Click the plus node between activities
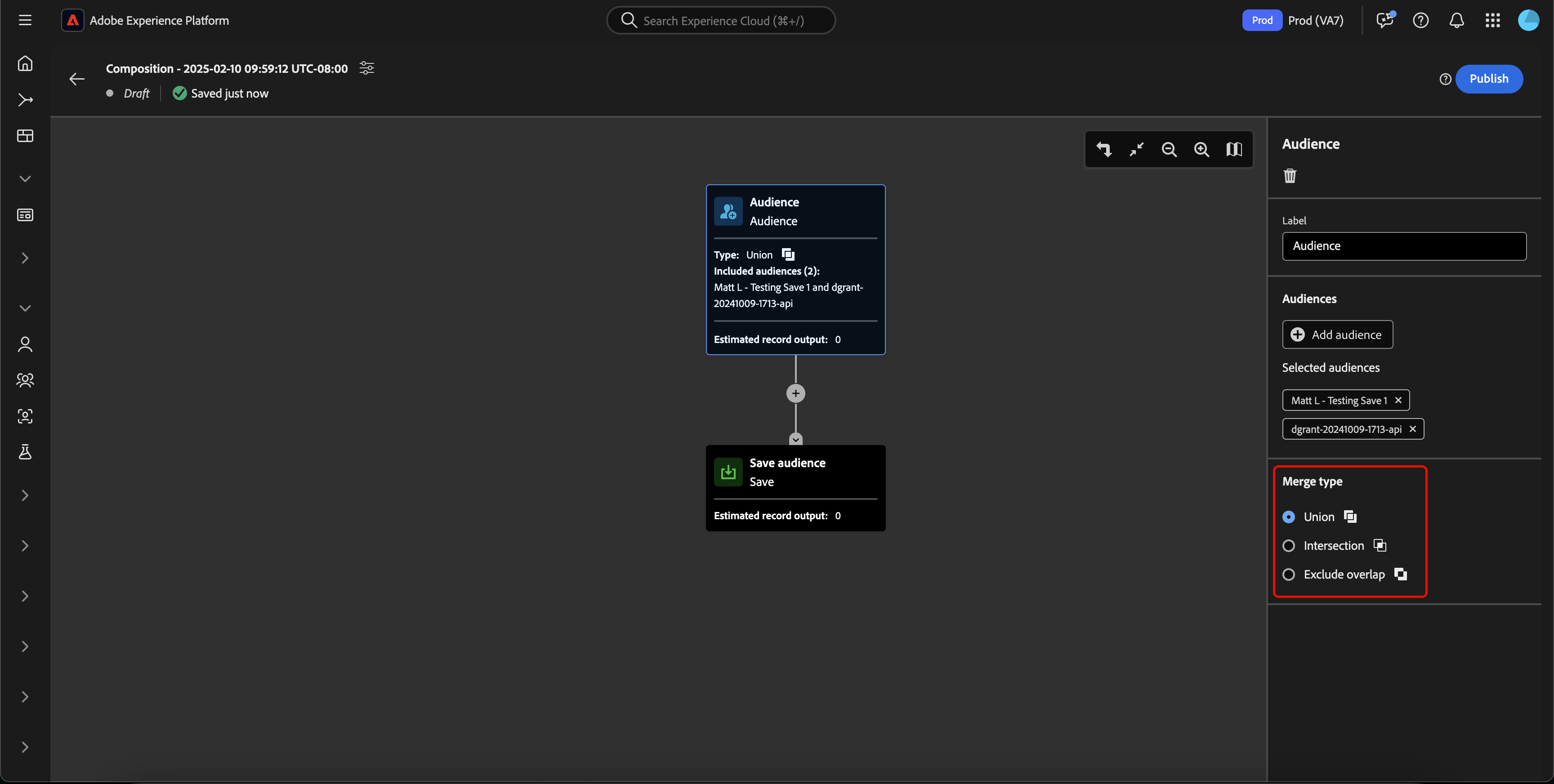1554x784 pixels. pyautogui.click(x=795, y=393)
